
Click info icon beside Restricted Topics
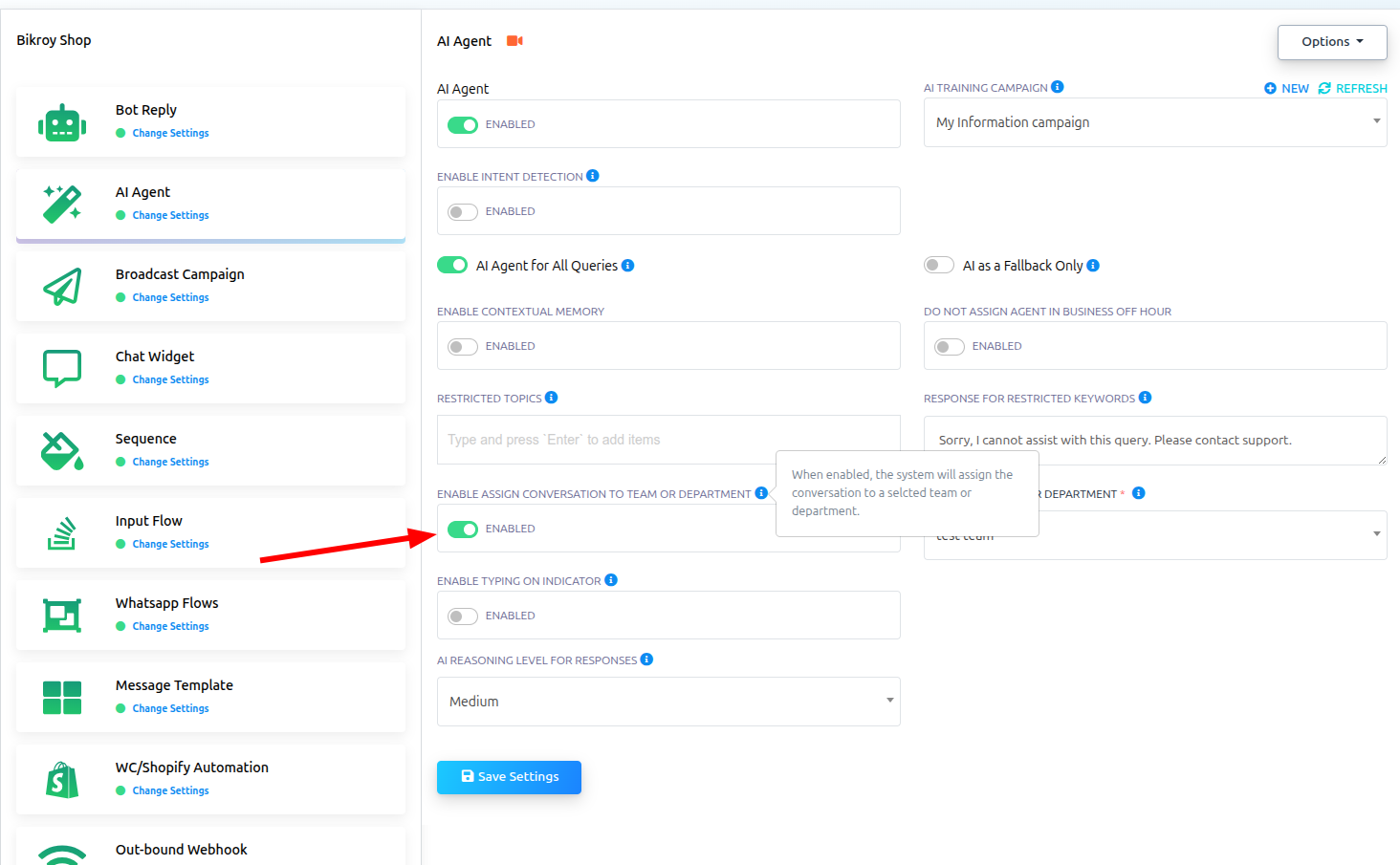552,398
